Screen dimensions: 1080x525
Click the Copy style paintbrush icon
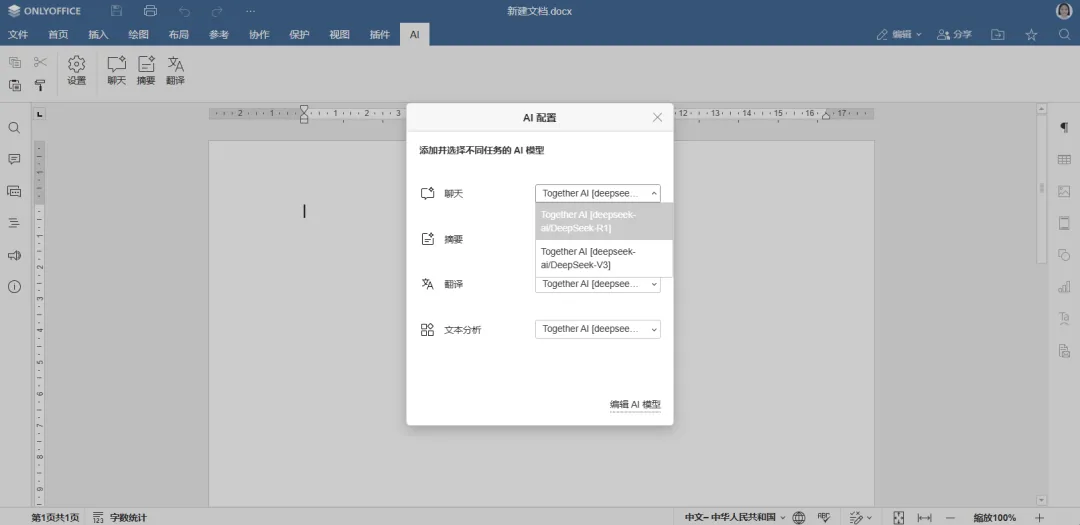(x=41, y=85)
